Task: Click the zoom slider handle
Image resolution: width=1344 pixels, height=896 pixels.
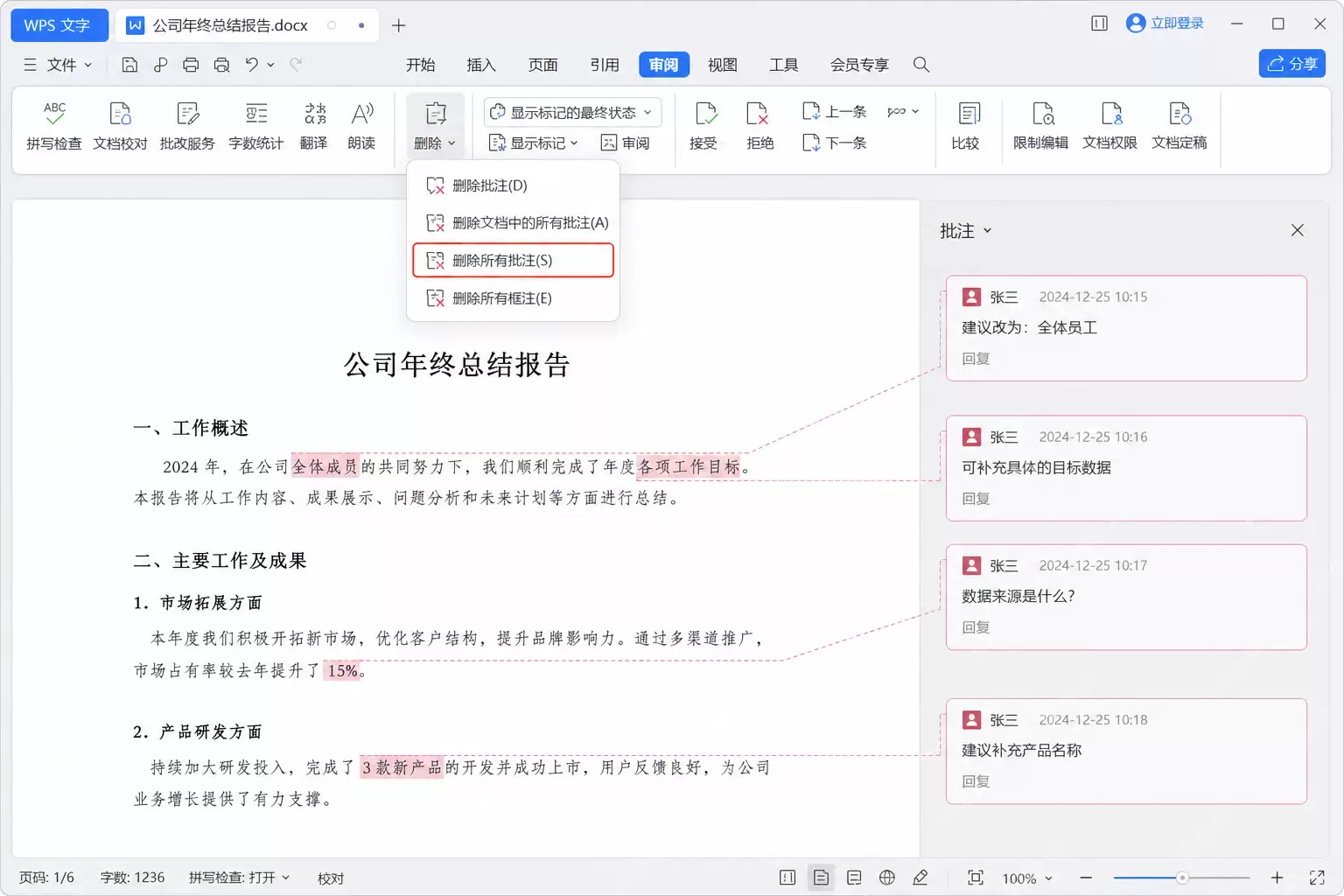Action: [x=1182, y=878]
